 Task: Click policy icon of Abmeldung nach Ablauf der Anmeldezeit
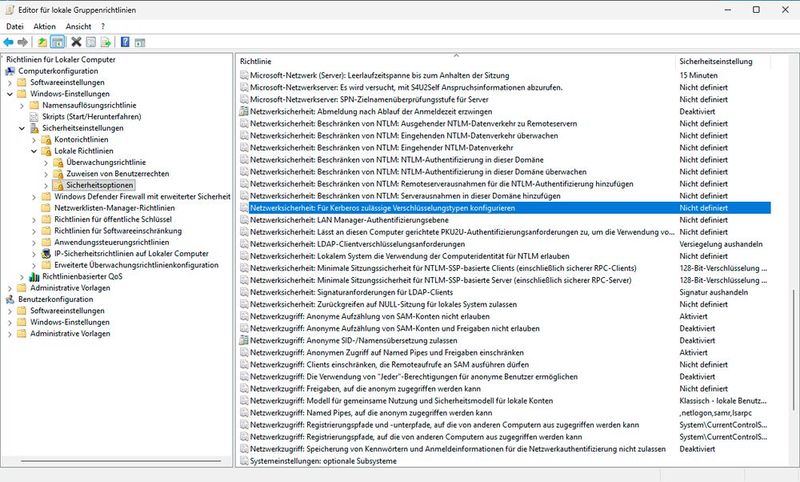pos(244,112)
